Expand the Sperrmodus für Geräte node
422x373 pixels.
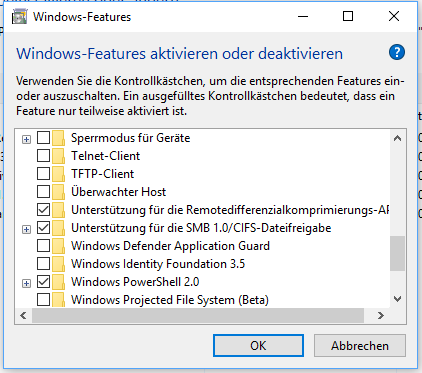(x=26, y=139)
